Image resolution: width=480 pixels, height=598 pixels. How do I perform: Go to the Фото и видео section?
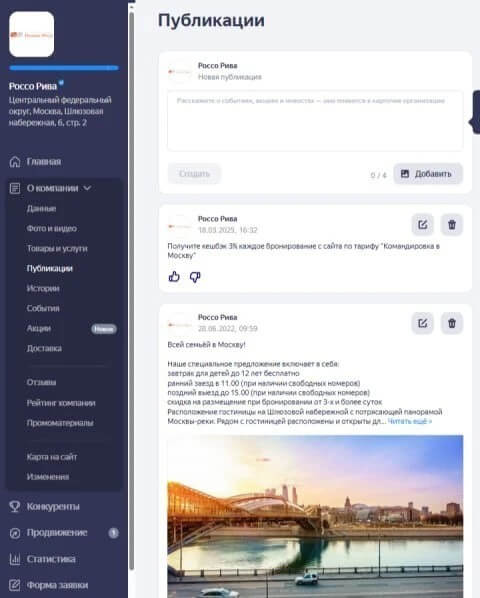(51, 228)
